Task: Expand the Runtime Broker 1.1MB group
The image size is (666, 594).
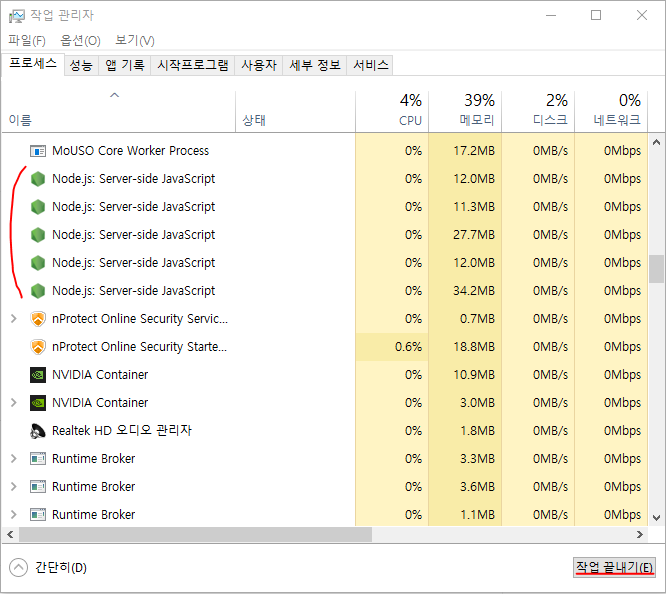Action: pyautogui.click(x=14, y=515)
